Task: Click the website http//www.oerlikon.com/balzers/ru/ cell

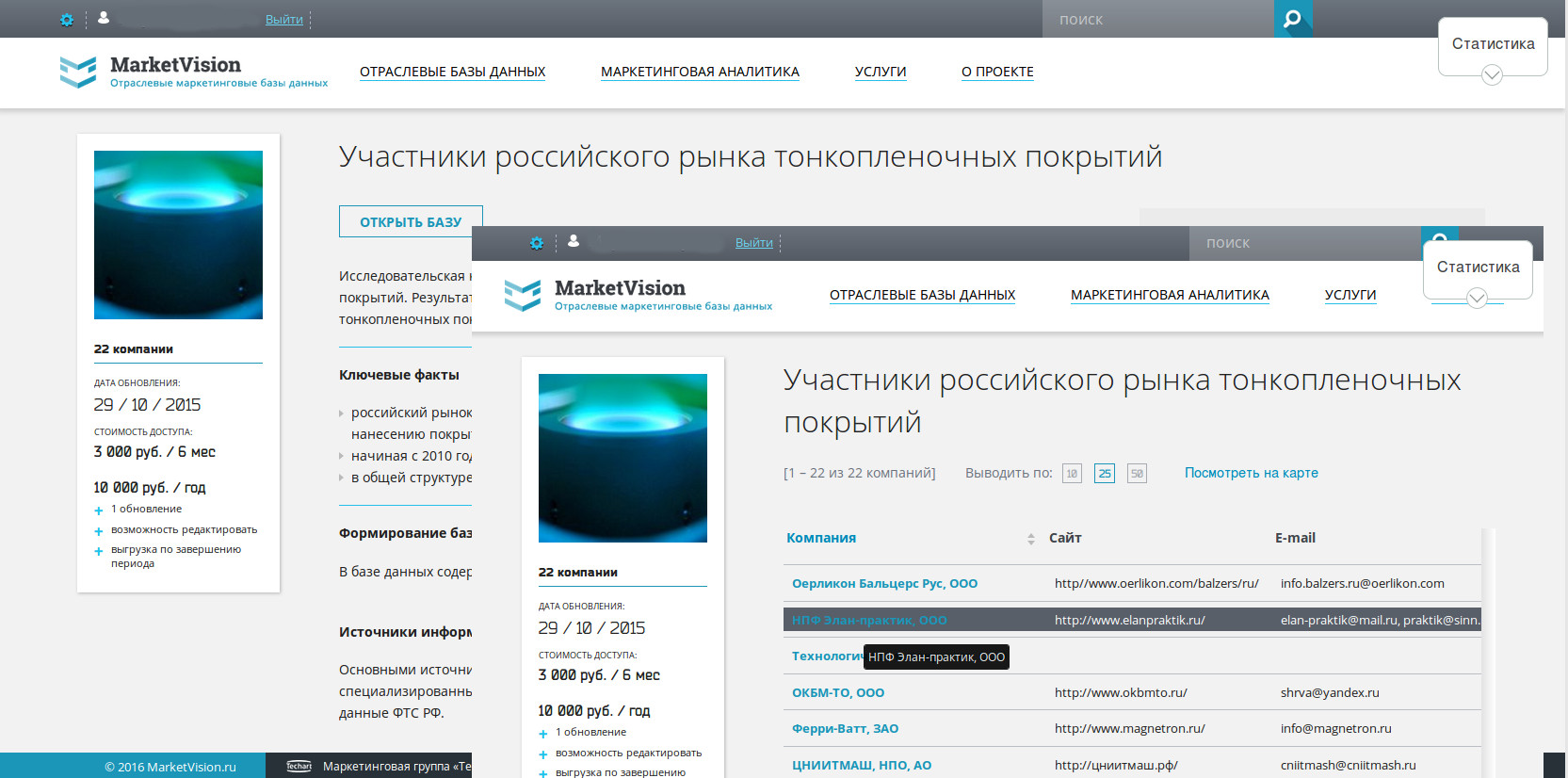Action: [1156, 584]
